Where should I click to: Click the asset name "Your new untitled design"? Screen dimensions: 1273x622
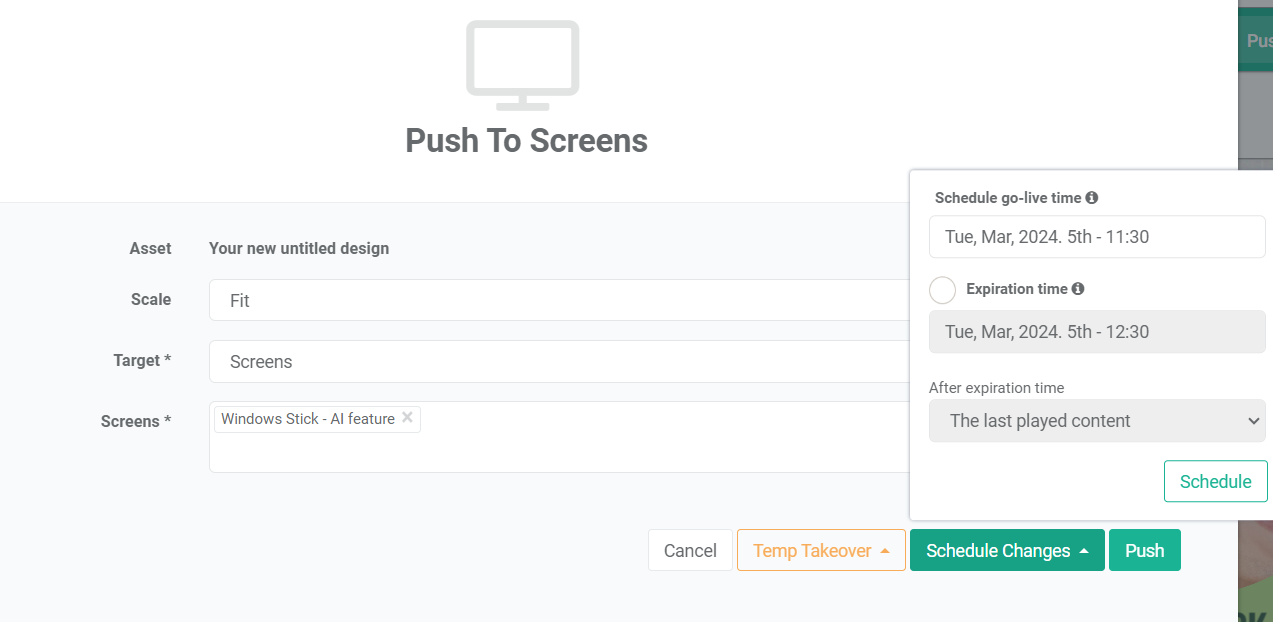pos(298,248)
